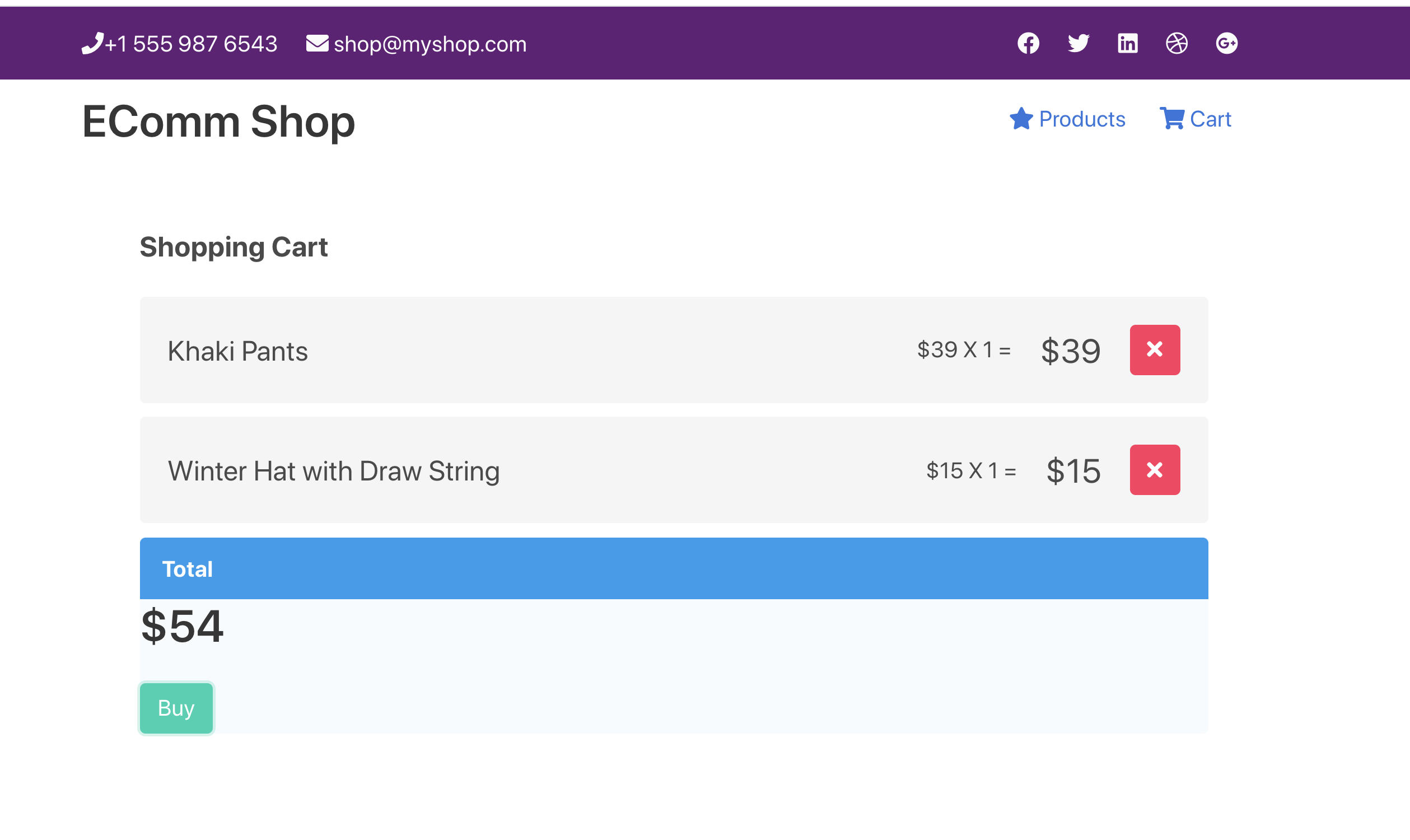1410x840 pixels.
Task: Open the Facebook social icon
Action: (x=1028, y=43)
